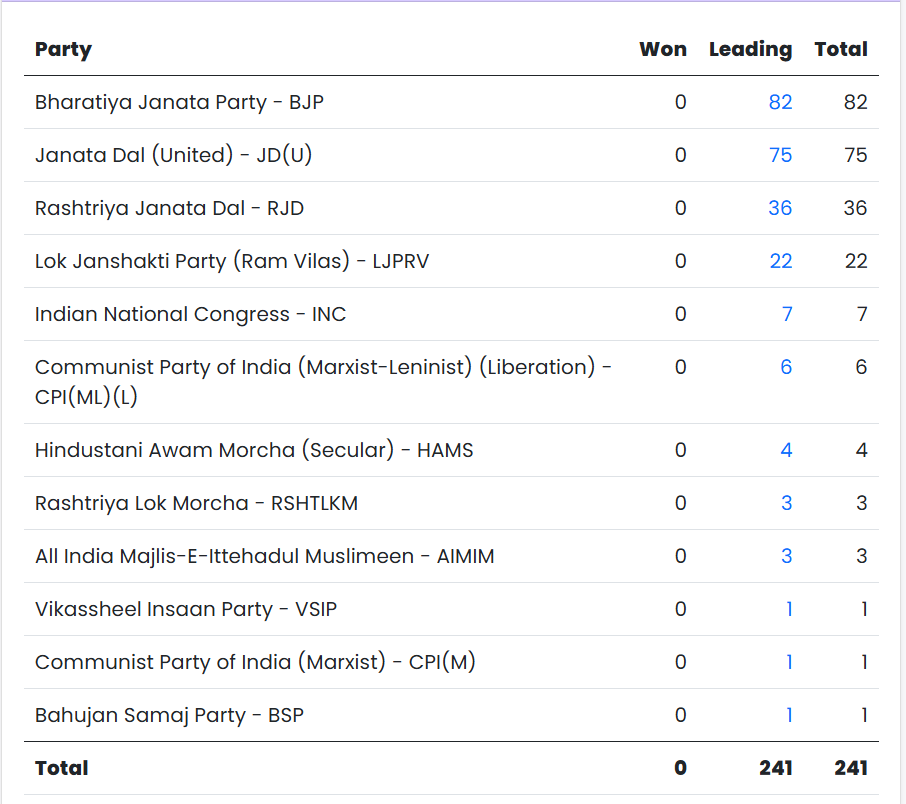This screenshot has width=906, height=804.
Task: Open Indian National Congress leading link 7
Action: (786, 314)
